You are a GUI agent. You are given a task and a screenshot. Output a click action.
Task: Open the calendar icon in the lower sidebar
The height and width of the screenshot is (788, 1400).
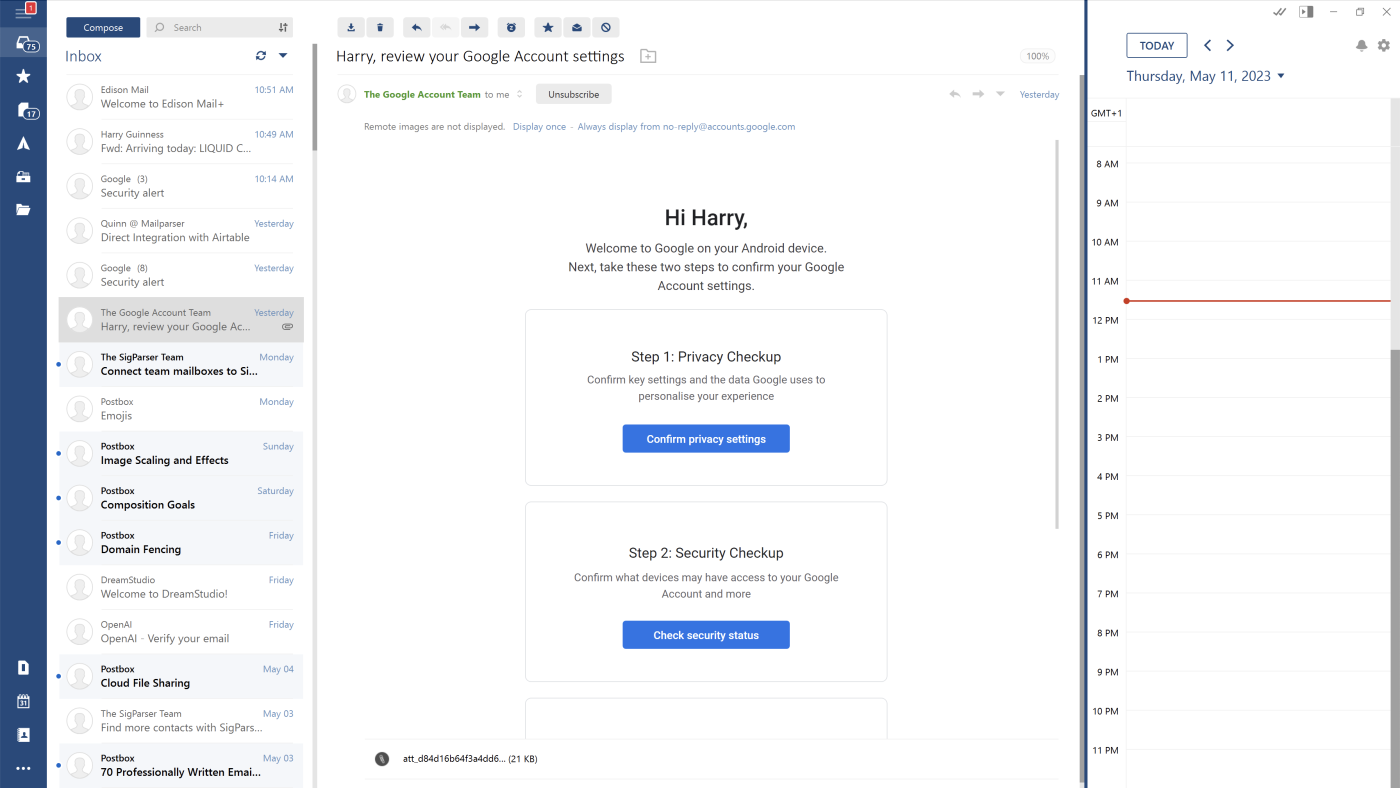click(x=23, y=701)
